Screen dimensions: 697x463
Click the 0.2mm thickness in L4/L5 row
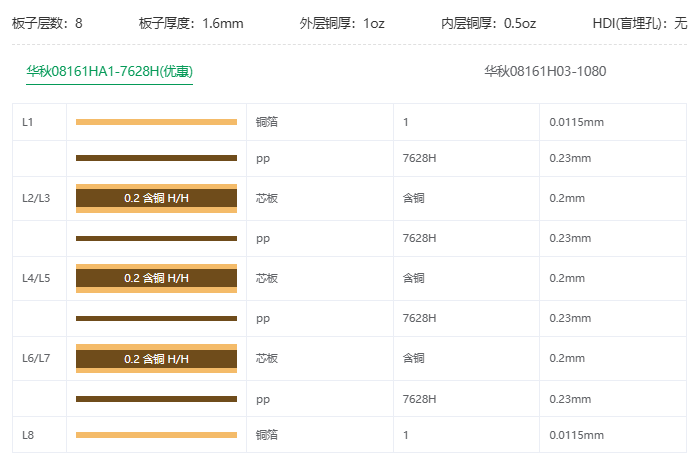567,278
